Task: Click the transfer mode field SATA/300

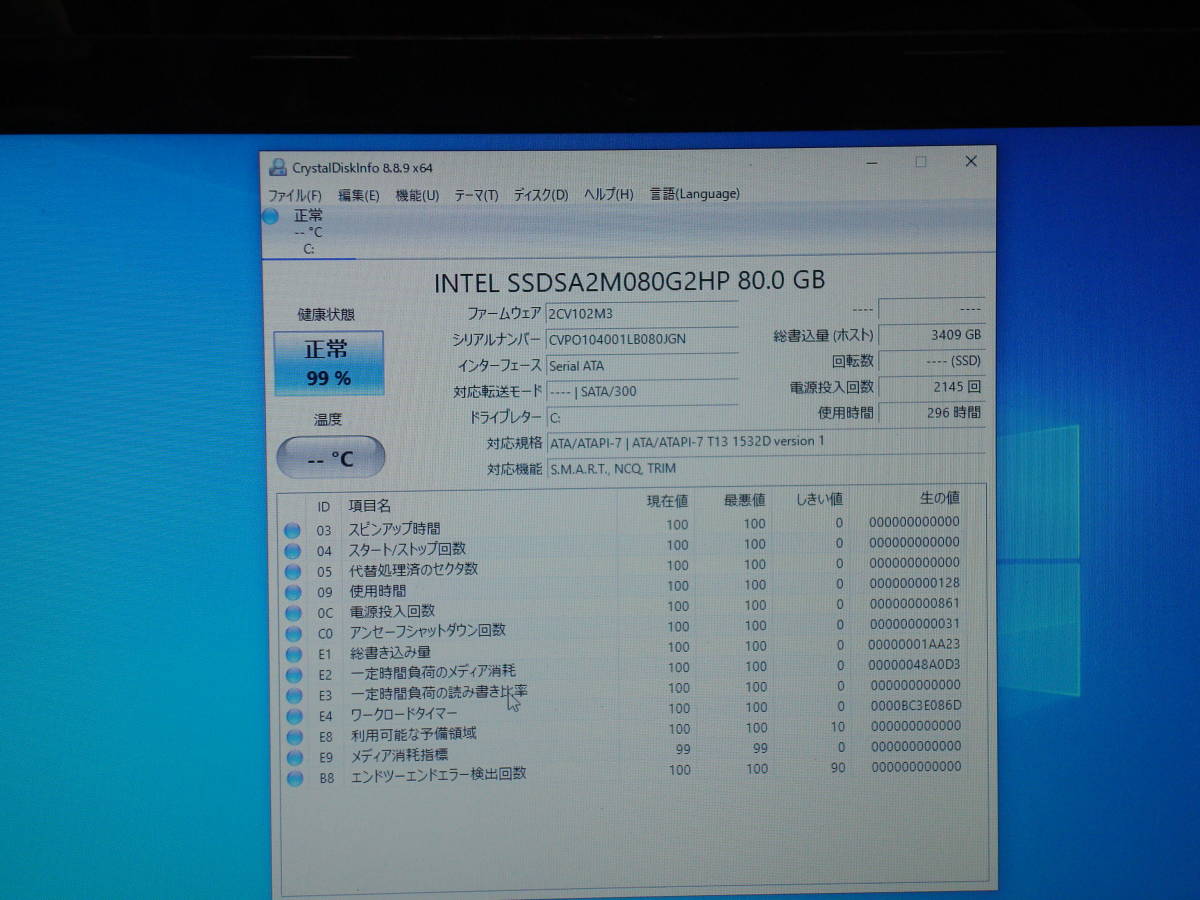Action: pyautogui.click(x=641, y=392)
